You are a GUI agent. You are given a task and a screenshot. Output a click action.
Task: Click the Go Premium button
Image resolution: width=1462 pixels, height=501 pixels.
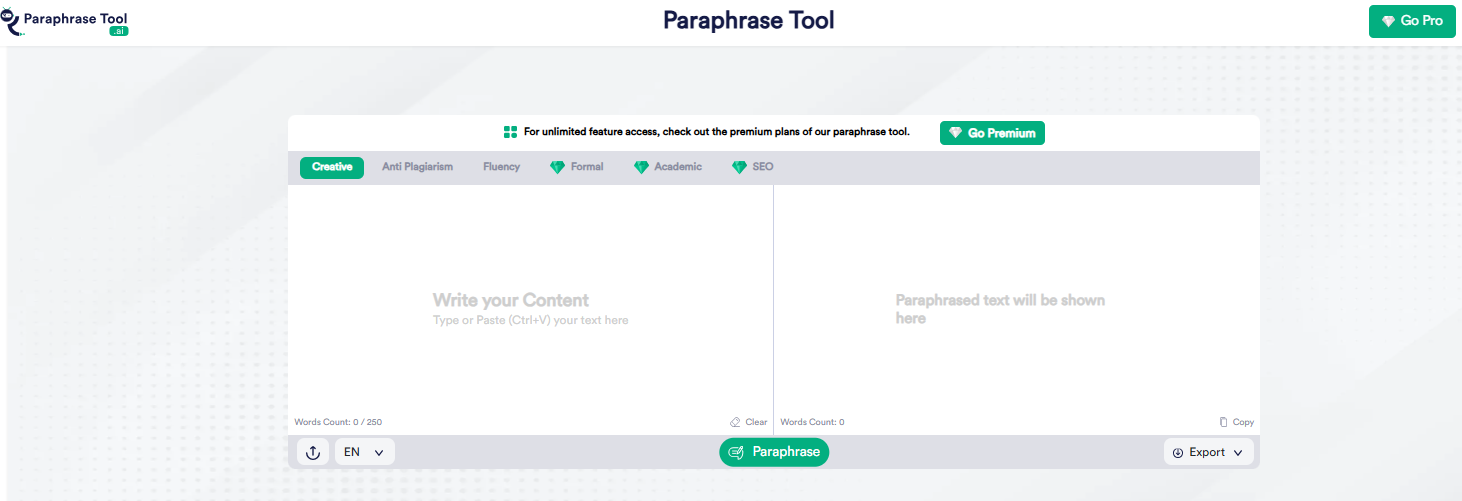992,133
